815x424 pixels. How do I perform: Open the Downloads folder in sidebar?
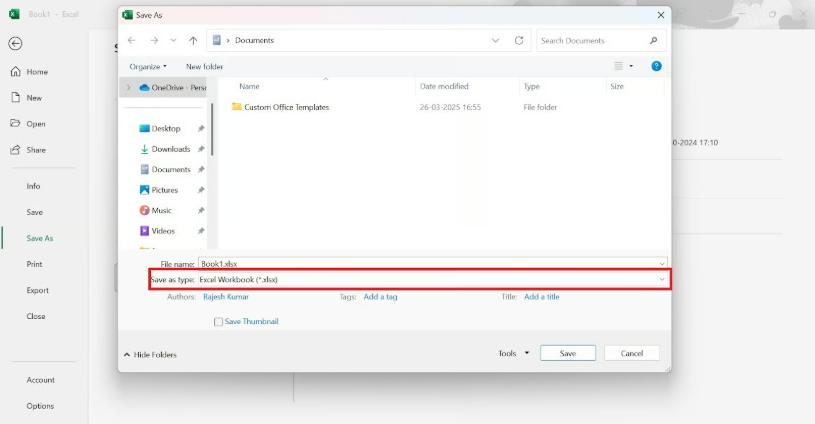[x=170, y=149]
